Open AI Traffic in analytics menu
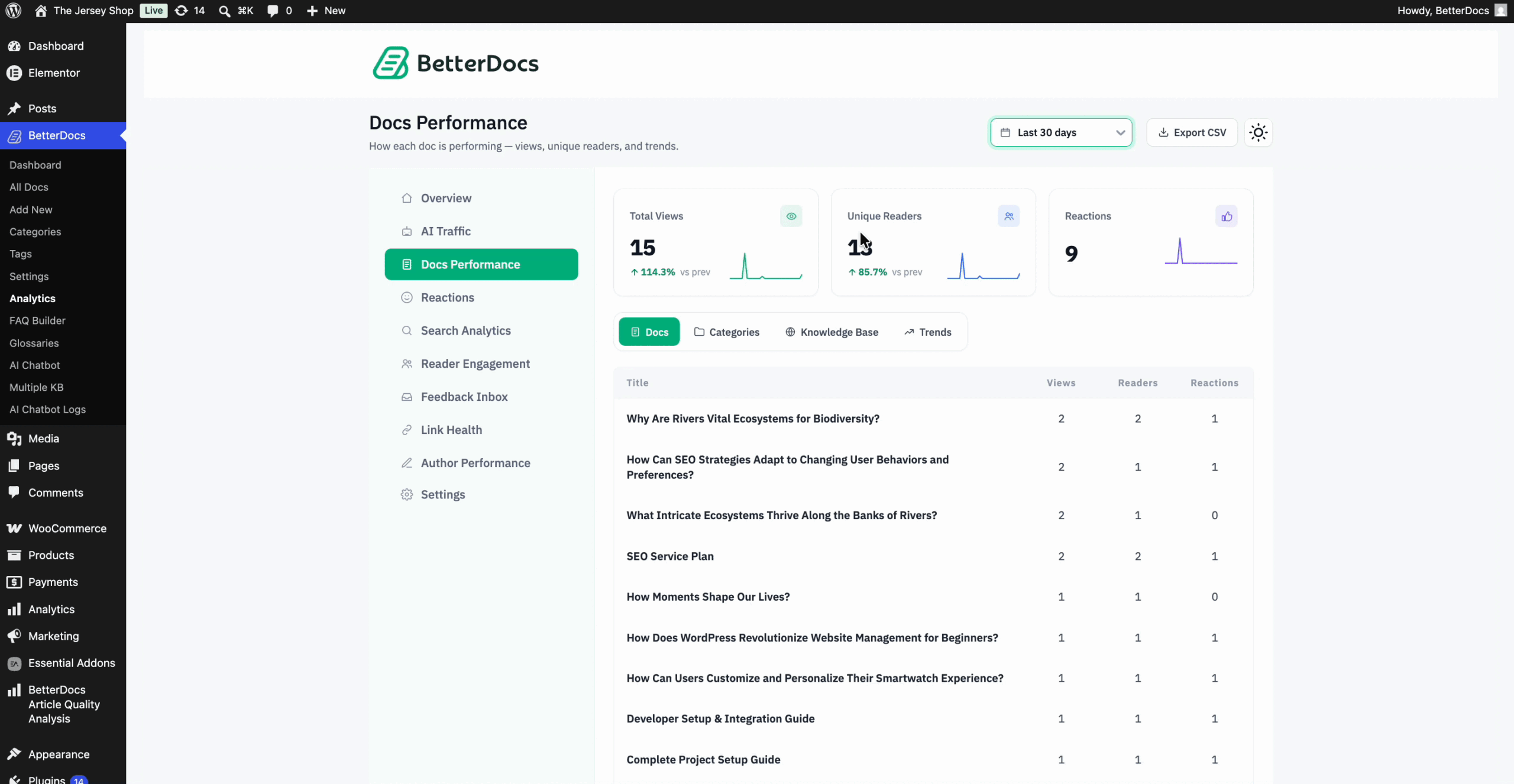 481,231
